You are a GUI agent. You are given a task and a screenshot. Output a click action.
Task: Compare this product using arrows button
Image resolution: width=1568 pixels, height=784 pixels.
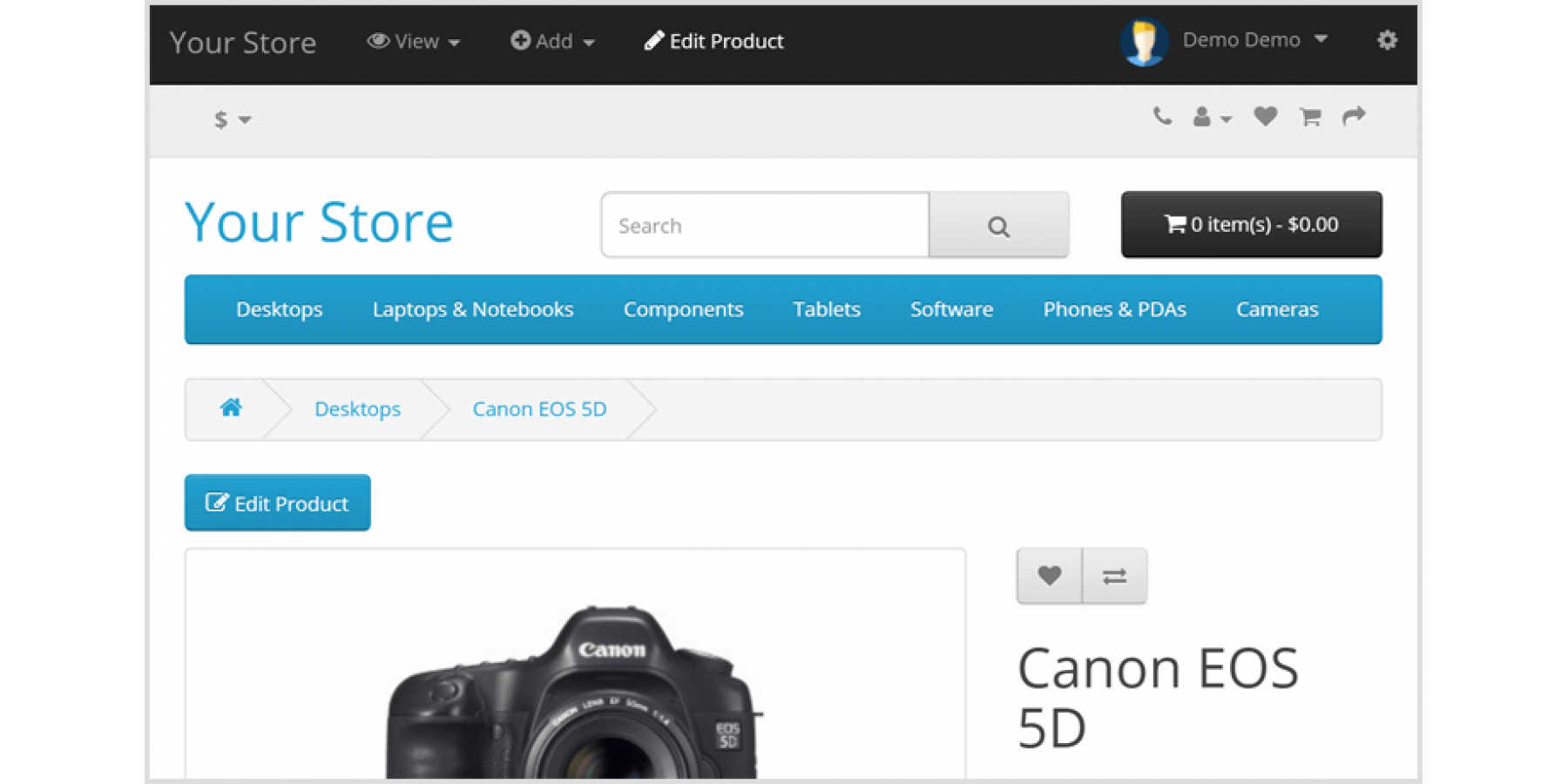tap(1115, 576)
